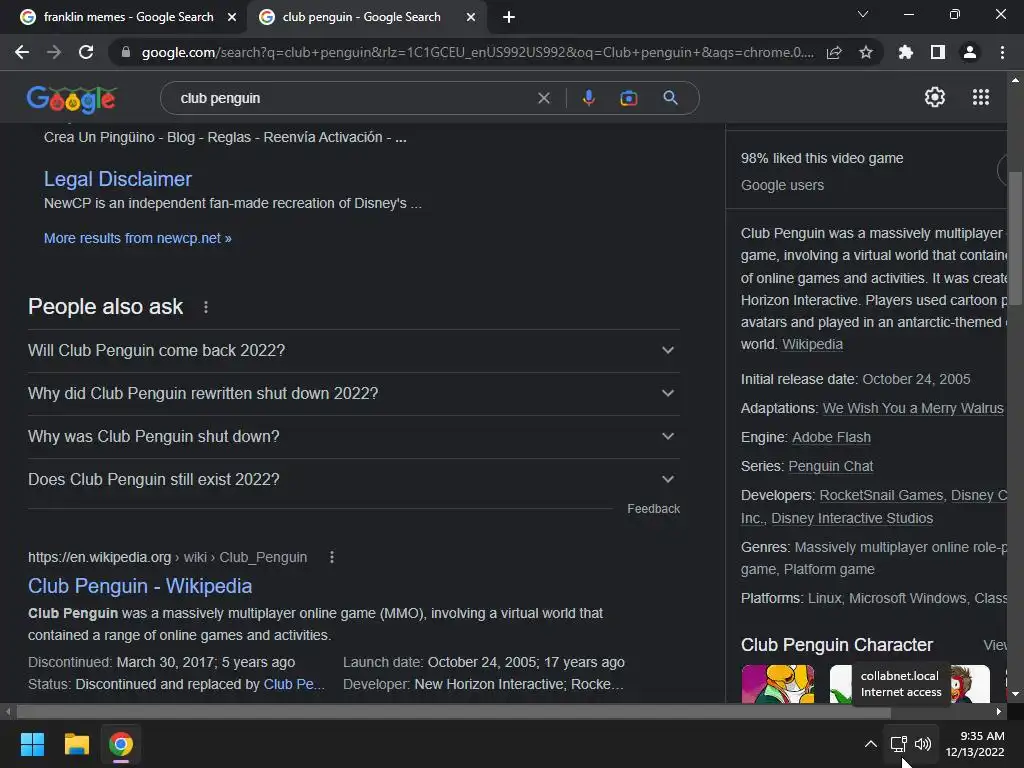Open Club Penguin - Wikipedia result
Screen dimensions: 1024x768
pyautogui.click(x=140, y=586)
